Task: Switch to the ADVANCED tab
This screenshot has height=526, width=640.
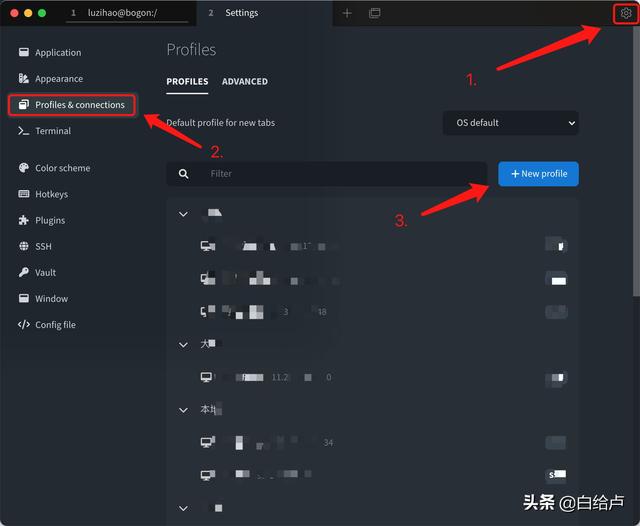Action: tap(245, 82)
